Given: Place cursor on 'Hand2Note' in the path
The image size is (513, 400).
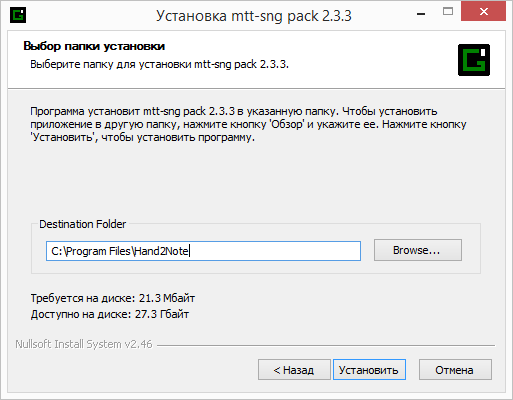Looking at the screenshot, I should pyautogui.click(x=161, y=251).
